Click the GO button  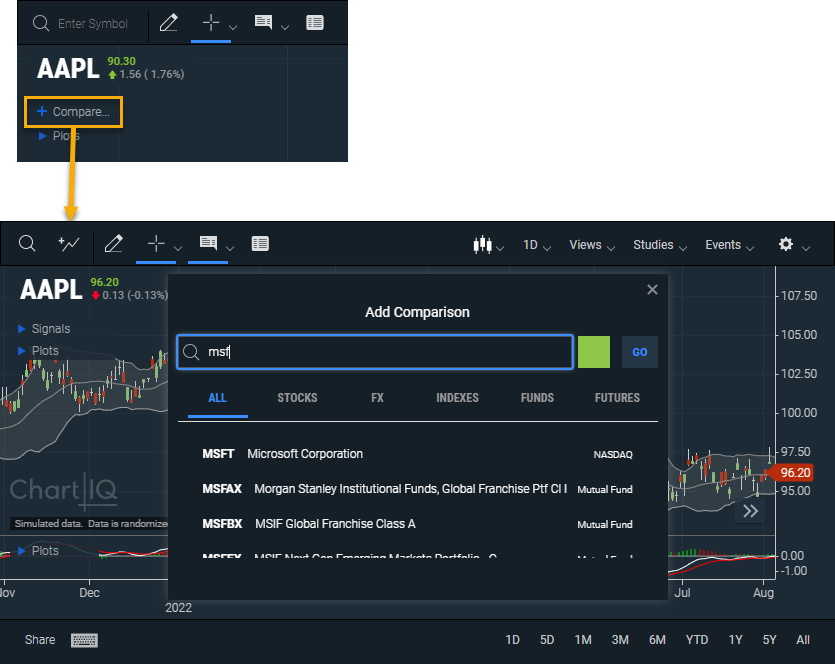(x=640, y=352)
